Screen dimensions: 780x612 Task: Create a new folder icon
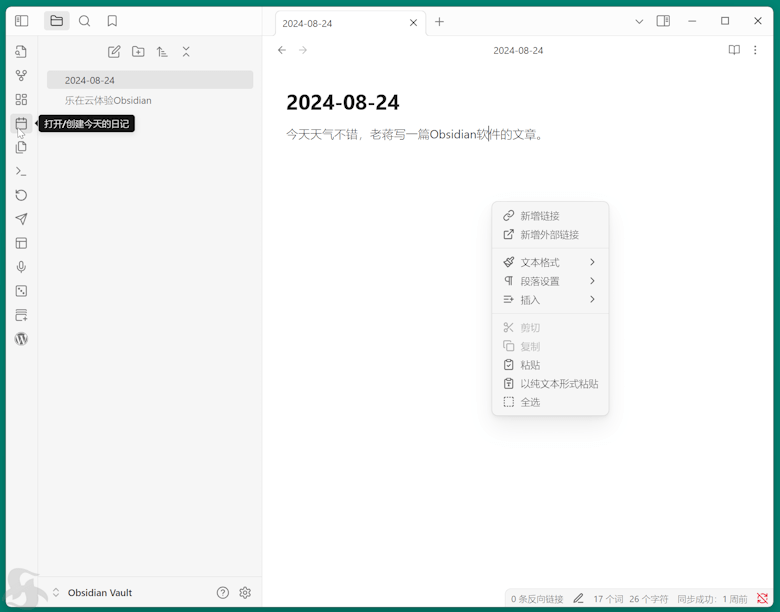tap(138, 52)
